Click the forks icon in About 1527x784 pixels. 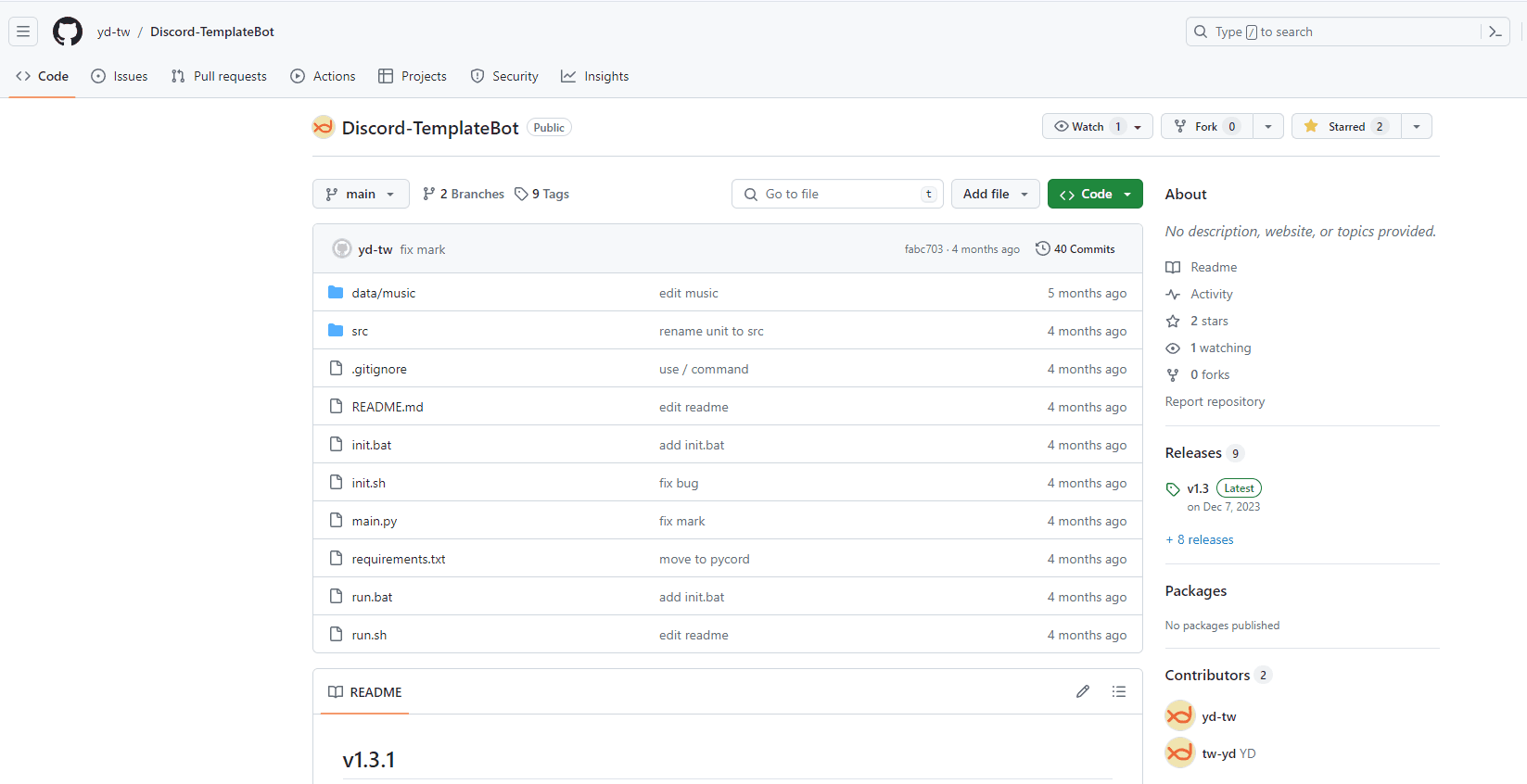click(x=1173, y=374)
